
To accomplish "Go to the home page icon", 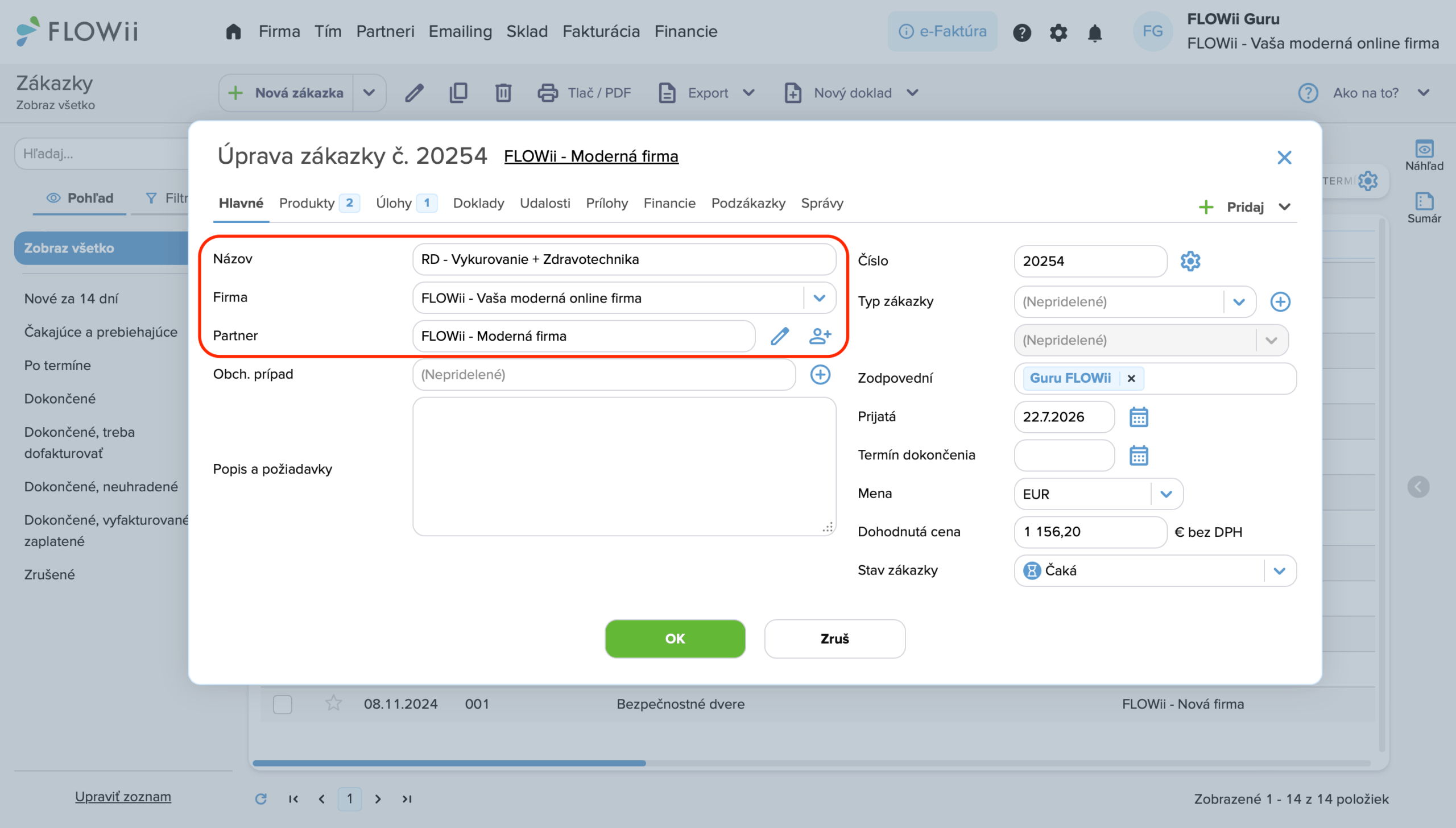I will click(x=233, y=31).
